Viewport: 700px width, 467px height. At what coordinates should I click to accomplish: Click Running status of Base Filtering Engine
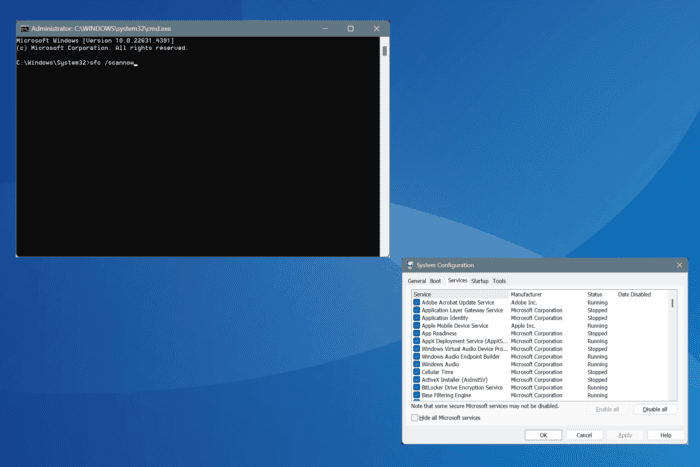click(x=597, y=396)
